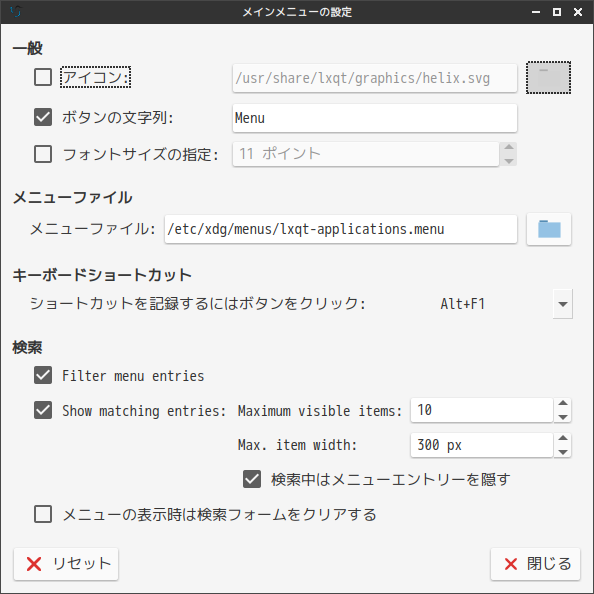The image size is (594, 594).
Task: Click the LXQt logo in title bar
Action: point(16,12)
